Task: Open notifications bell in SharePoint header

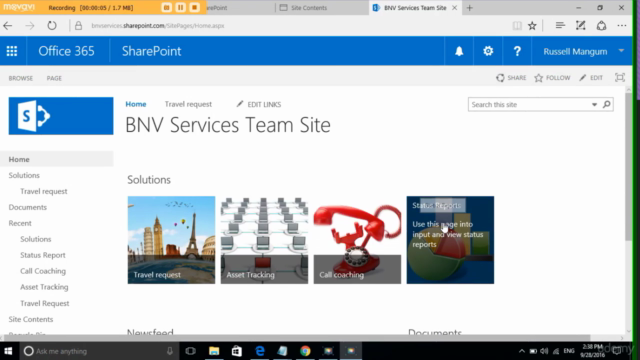Action: (459, 51)
